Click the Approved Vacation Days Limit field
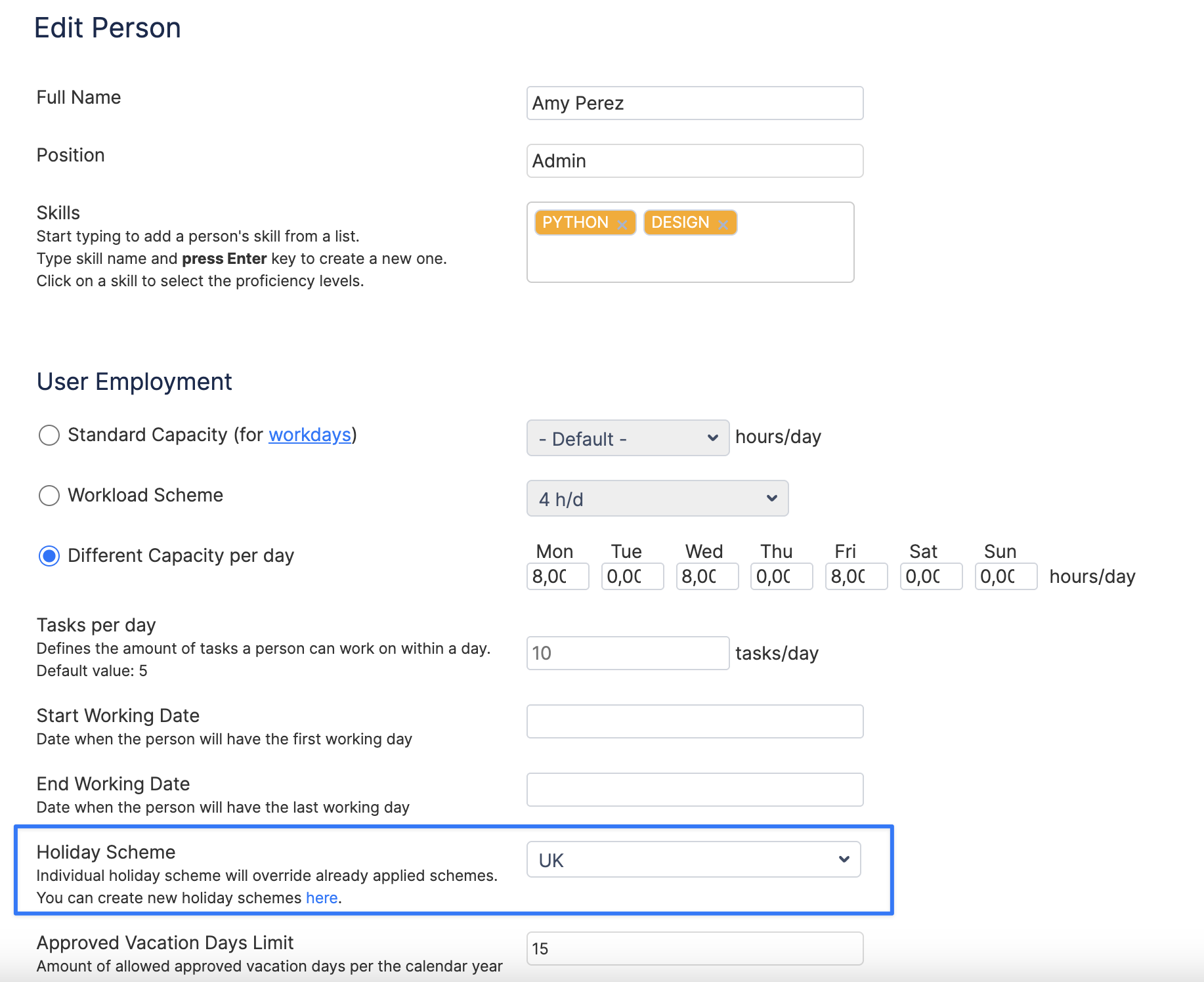Viewport: 1204px width, 982px height. (x=694, y=949)
